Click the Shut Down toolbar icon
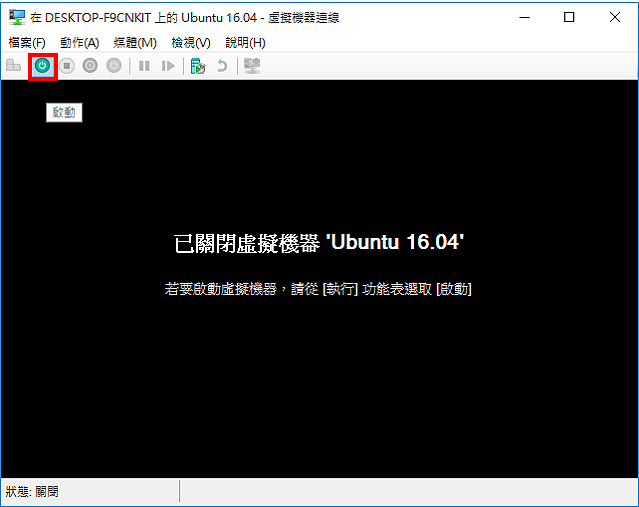Viewport: 639px width, 507px height. tap(90, 66)
